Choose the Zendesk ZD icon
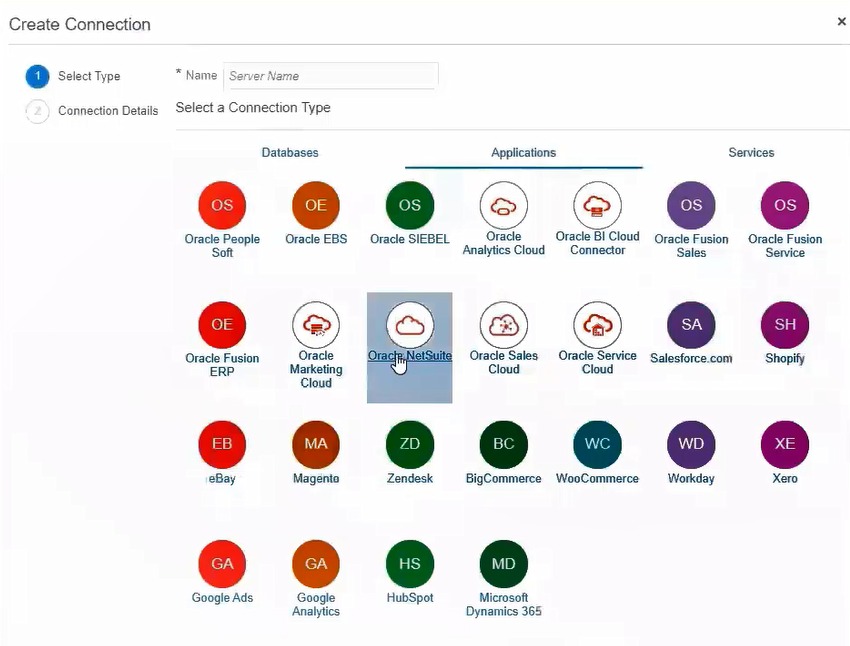850x646 pixels. (x=410, y=444)
